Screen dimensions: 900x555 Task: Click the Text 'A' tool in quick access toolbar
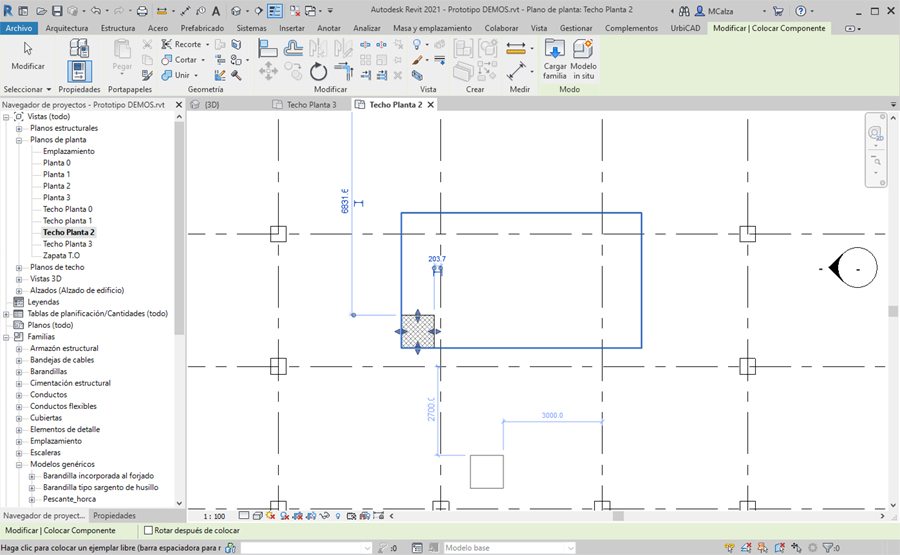click(215, 11)
